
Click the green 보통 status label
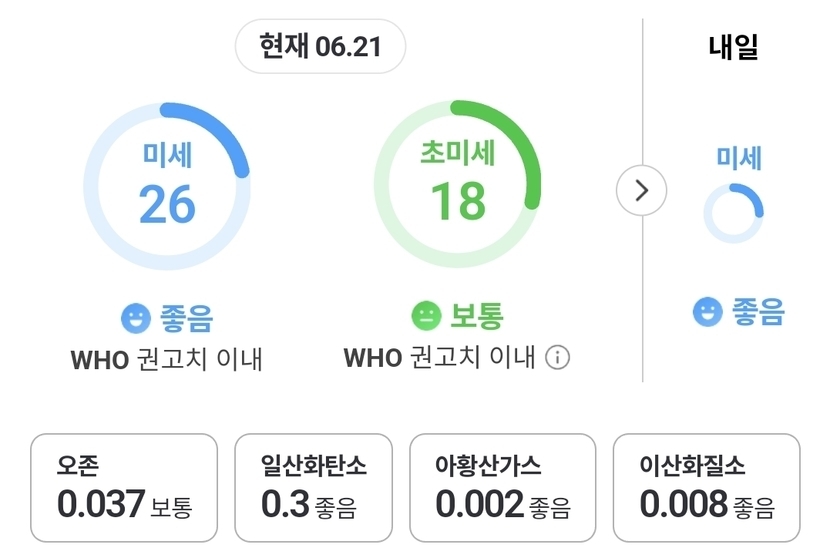tap(476, 316)
